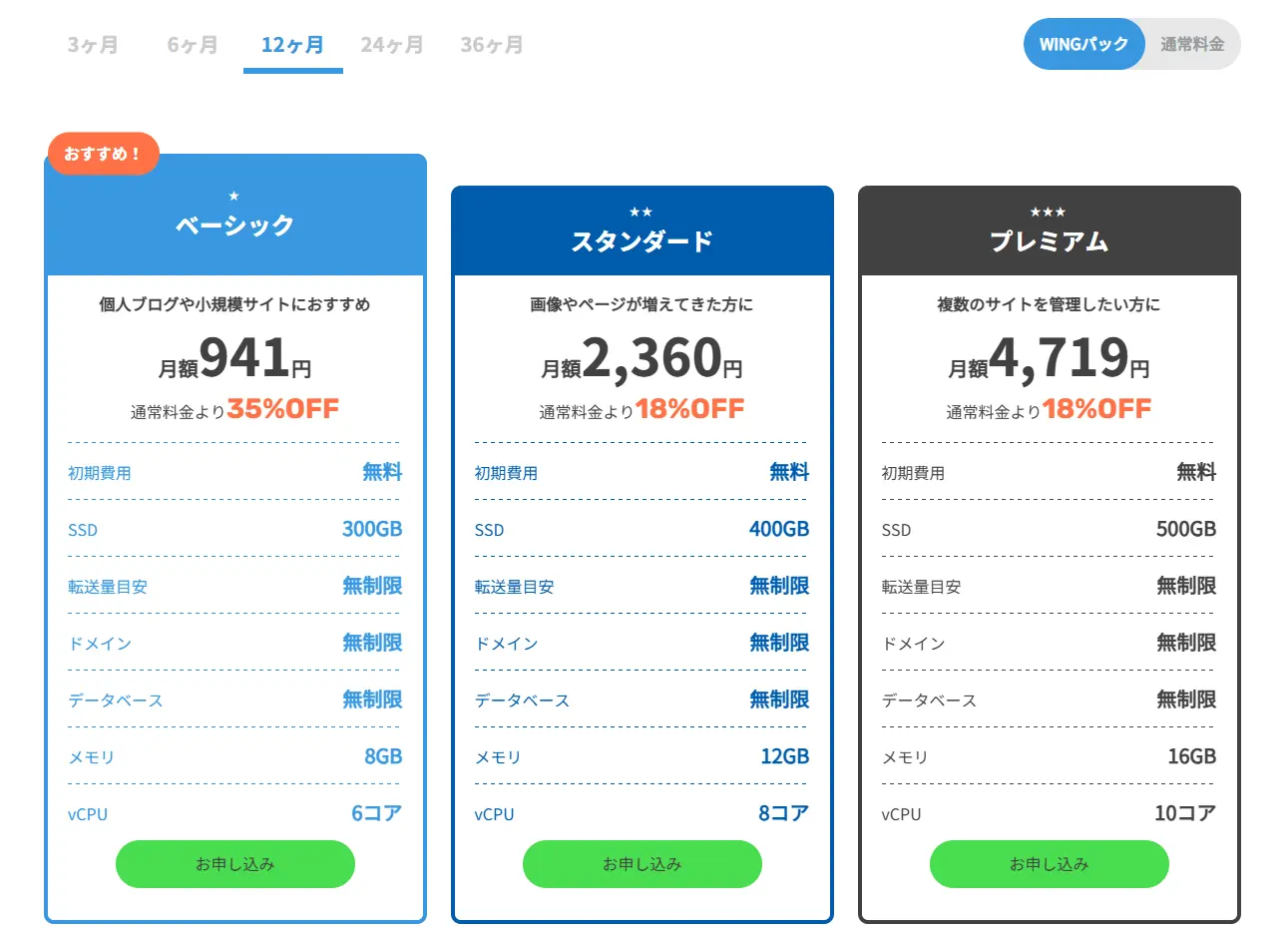This screenshot has height=931, width=1288.
Task: Click the プレミアム plan title header
Action: tap(1050, 241)
